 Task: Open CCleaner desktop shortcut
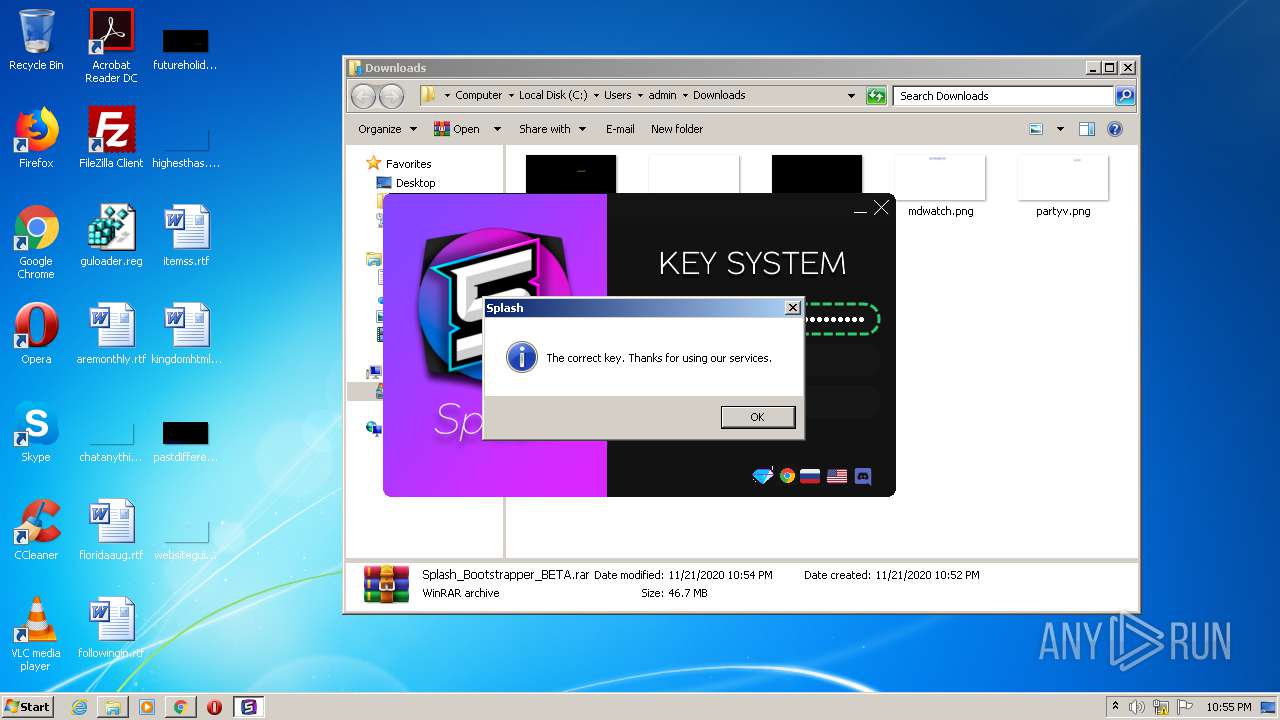(36, 530)
